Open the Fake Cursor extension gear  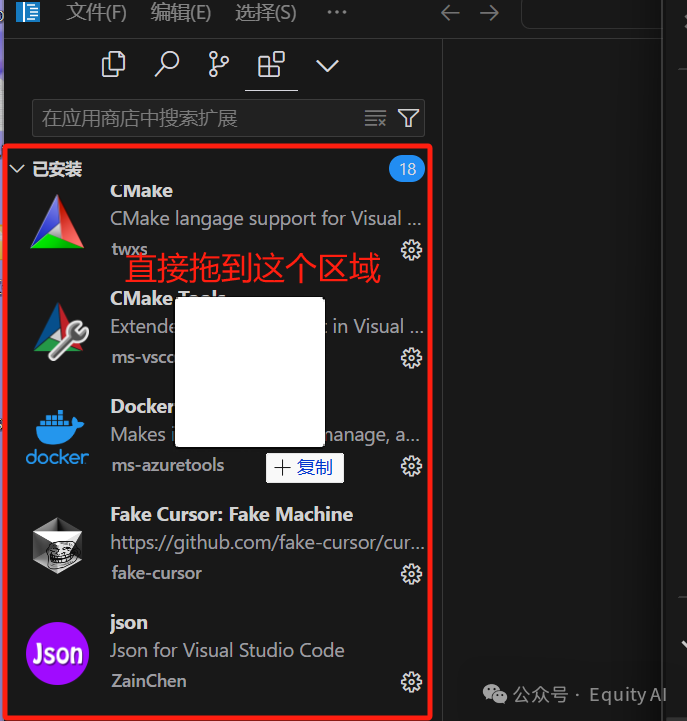click(411, 574)
